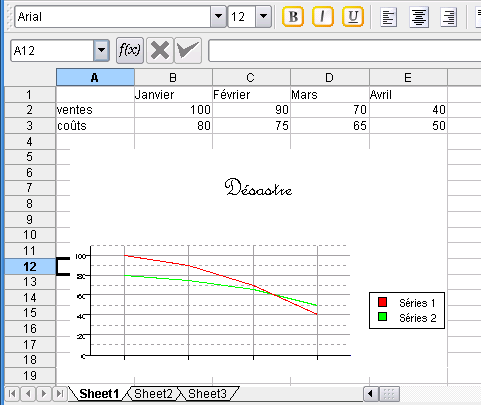The width and height of the screenshot is (481, 405).
Task: Cancel cell input with X icon
Action: (x=160, y=50)
